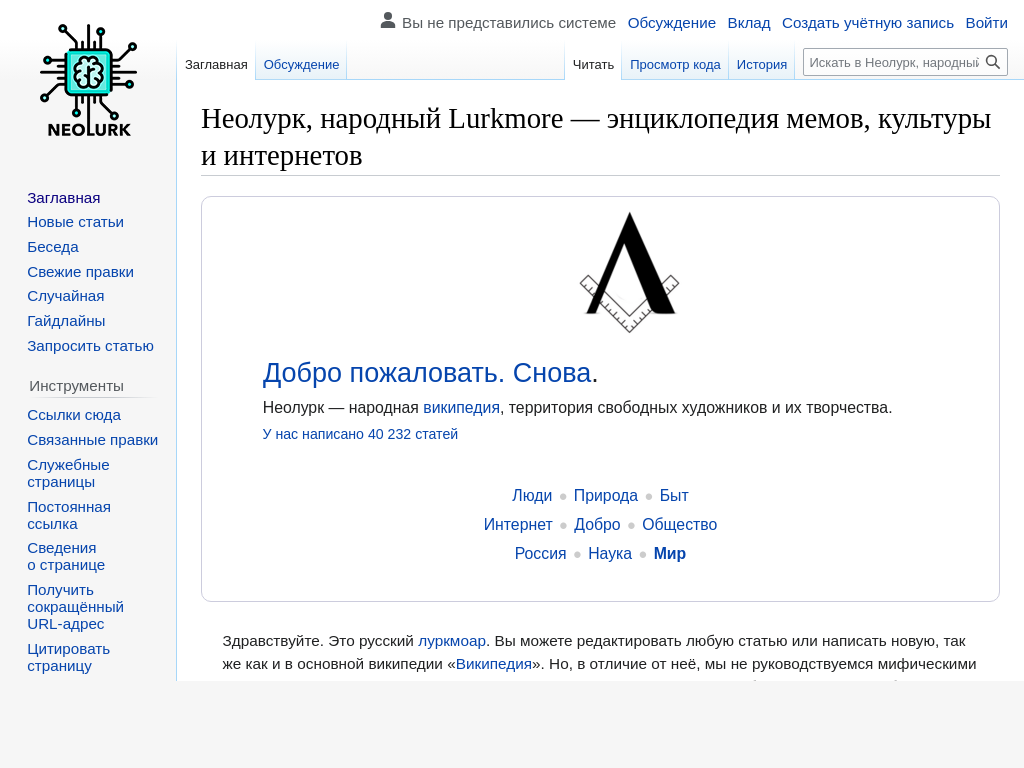
Task: Open the википедия link in the intro
Action: 461,408
